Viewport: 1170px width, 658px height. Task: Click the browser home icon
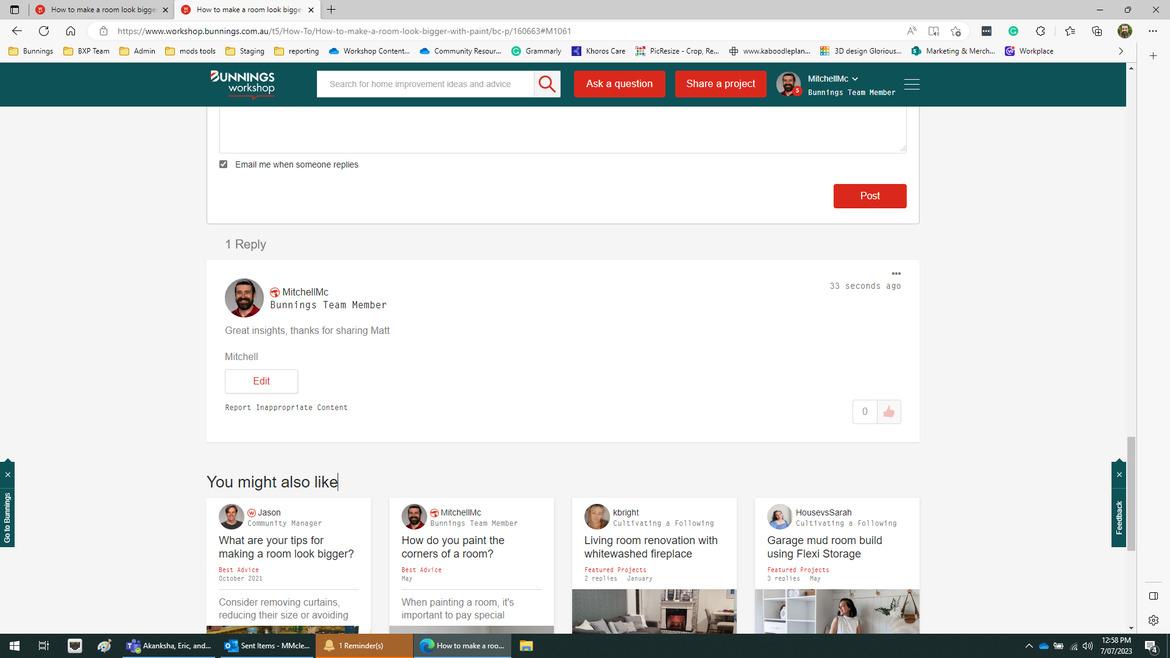click(x=70, y=31)
